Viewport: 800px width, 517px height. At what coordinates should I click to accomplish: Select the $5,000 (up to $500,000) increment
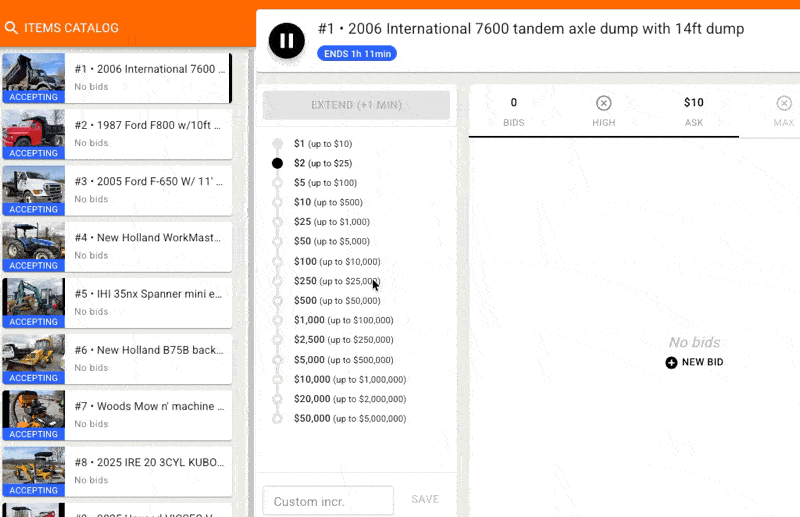[343, 360]
